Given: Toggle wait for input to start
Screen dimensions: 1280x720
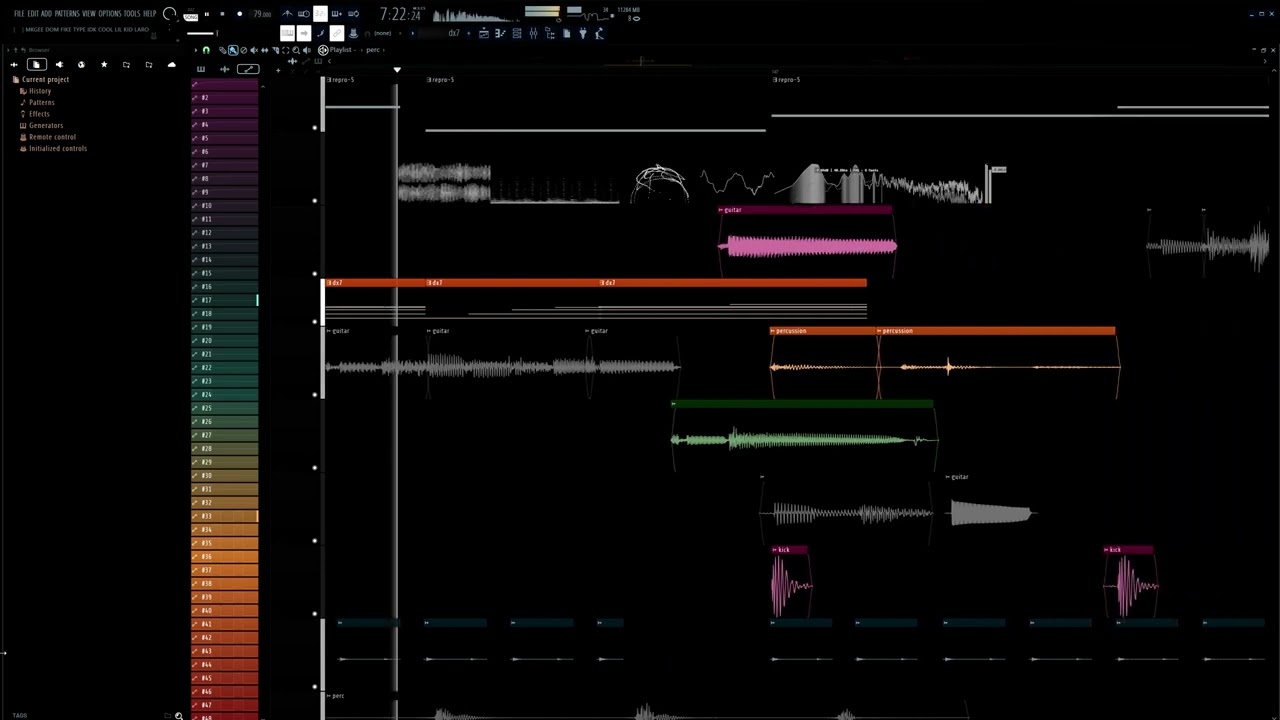Looking at the screenshot, I should (x=304, y=14).
